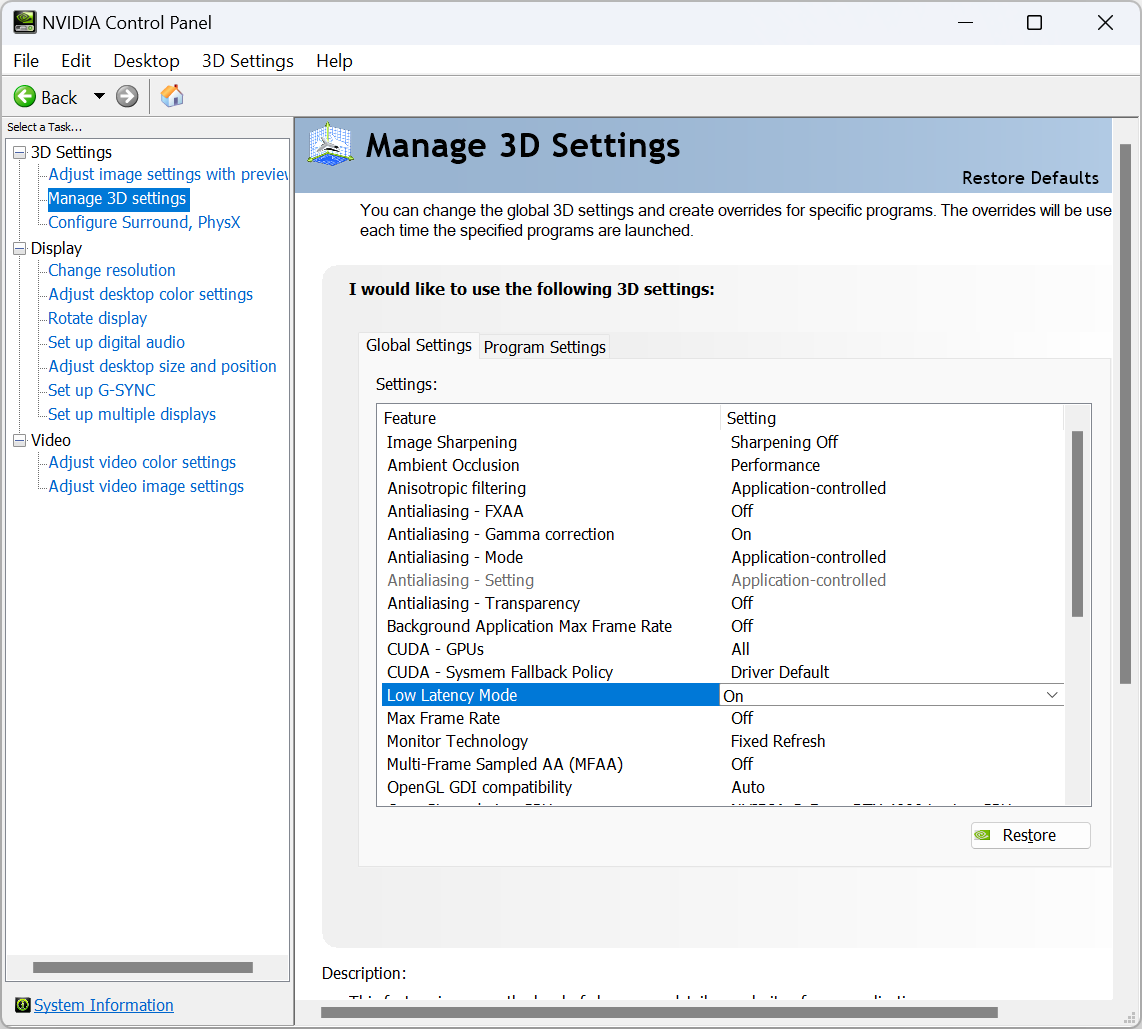
Task: Open the Back history dropdown arrow
Action: tap(99, 97)
